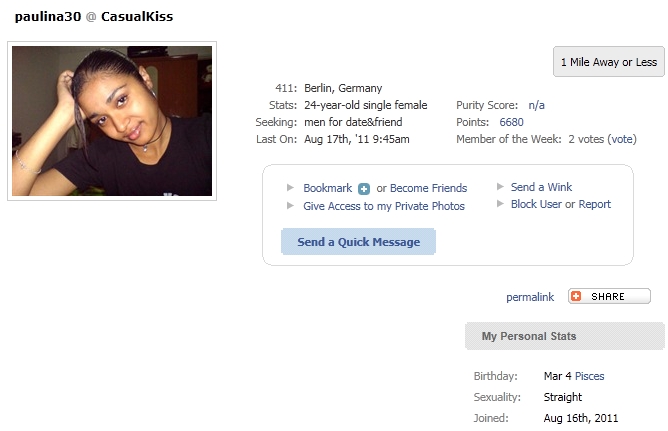Open the Bookmark link

click(x=328, y=188)
